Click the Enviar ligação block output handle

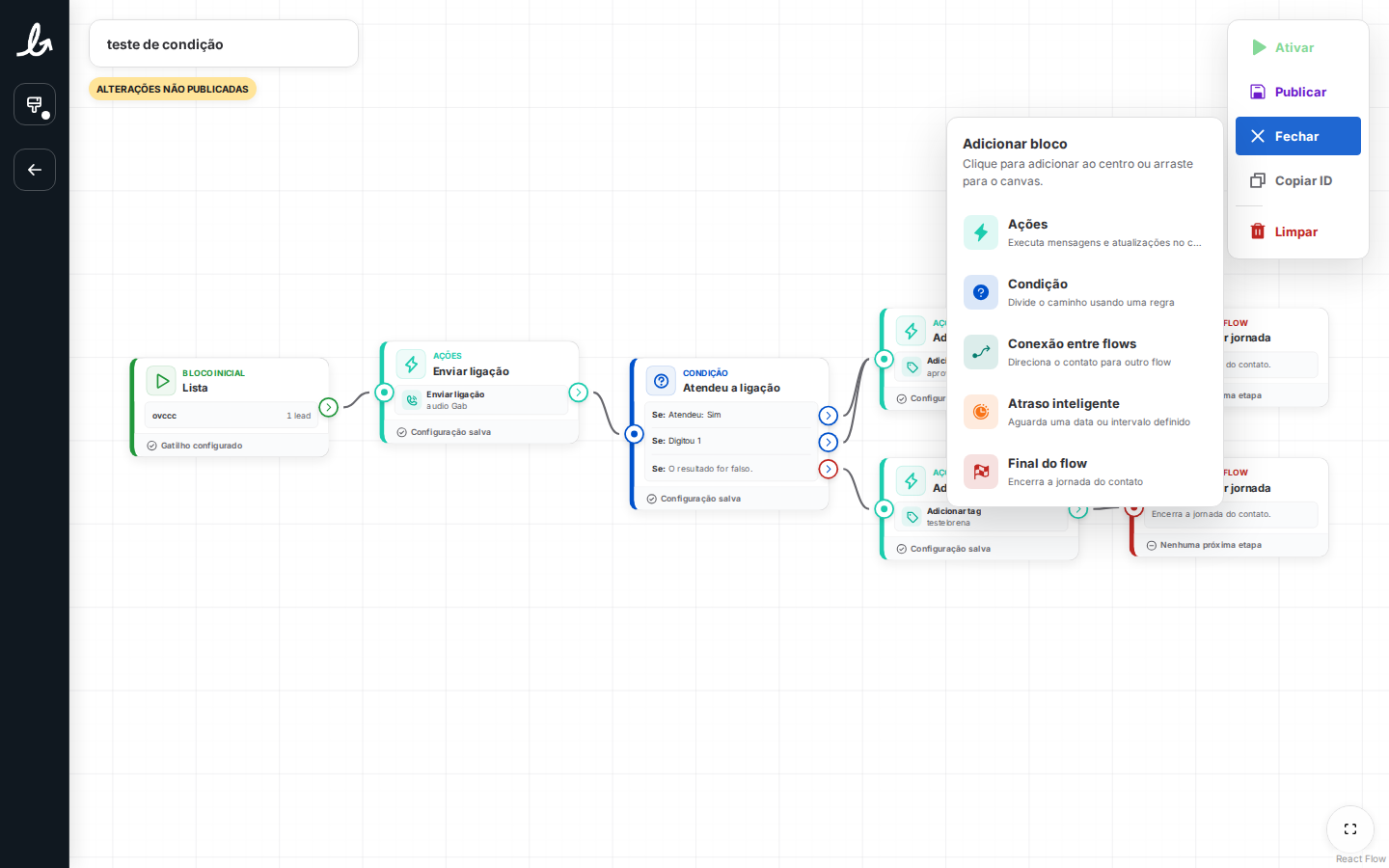tap(579, 393)
